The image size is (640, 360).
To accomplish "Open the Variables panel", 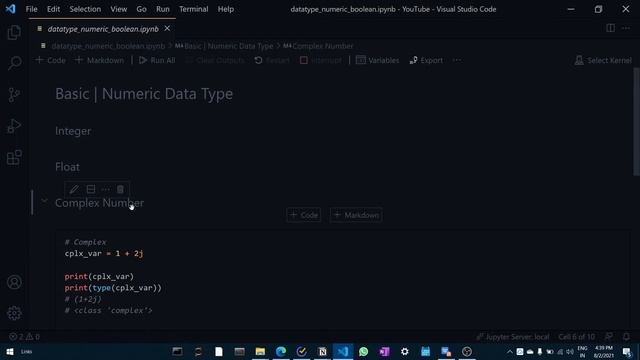I will coord(378,60).
